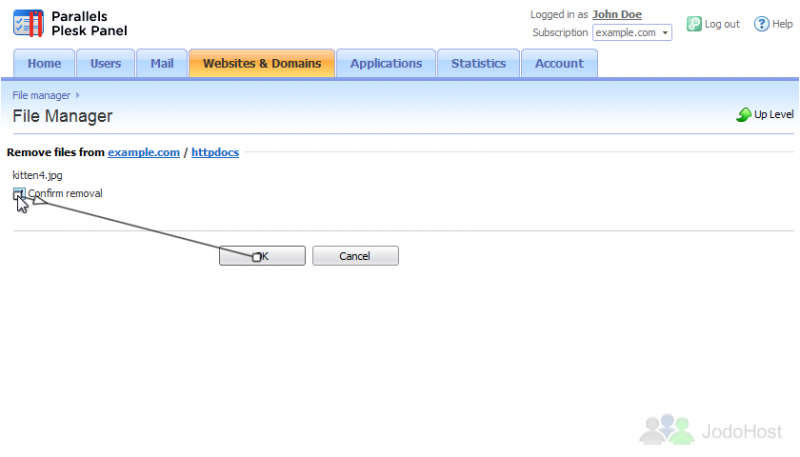
Task: Click the breadcrumb arrow after File manager
Action: [x=78, y=95]
